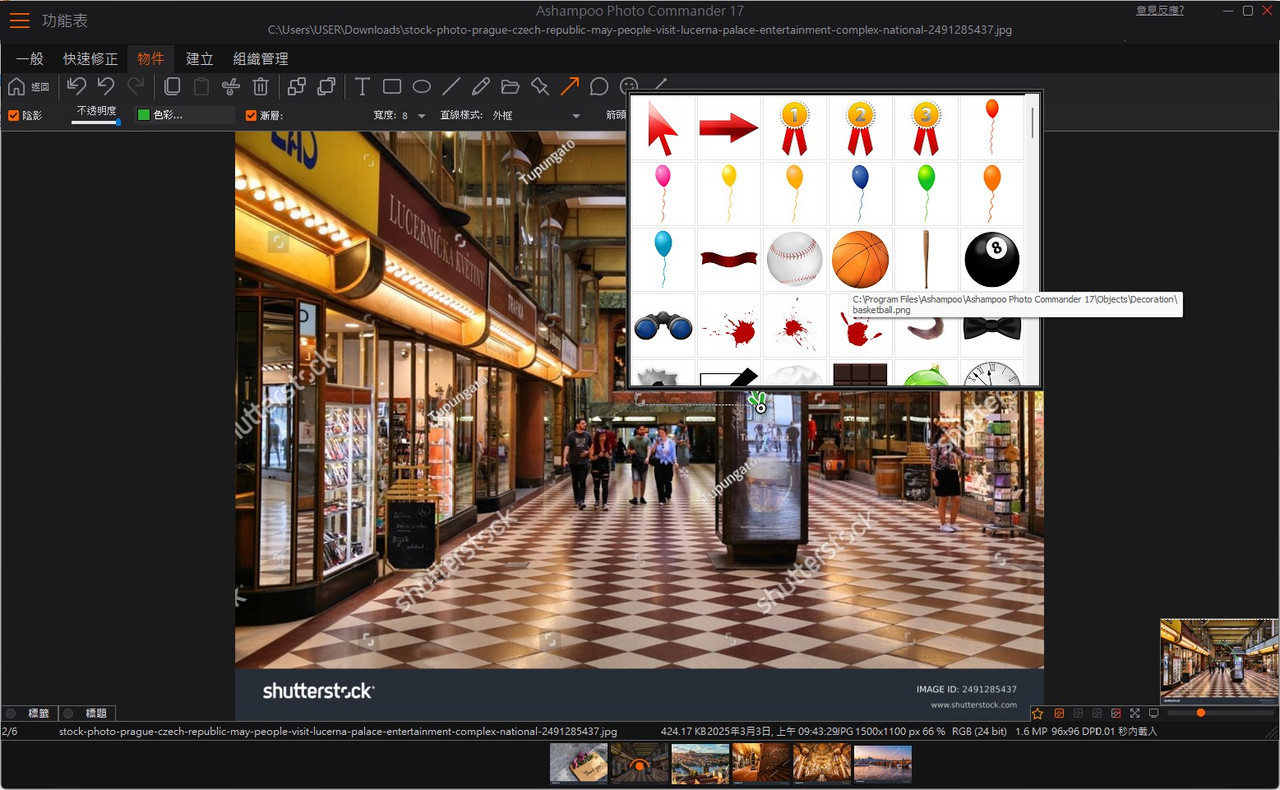Select the Rectangle shape tool
This screenshot has height=790, width=1280.
pos(392,87)
